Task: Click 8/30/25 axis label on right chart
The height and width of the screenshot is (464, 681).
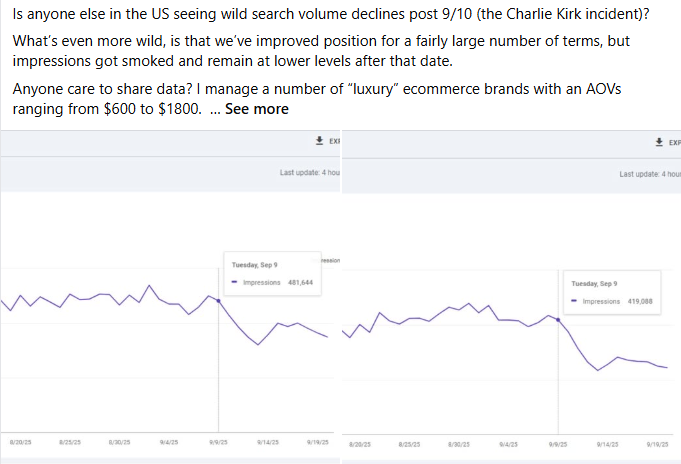Action: [459, 443]
